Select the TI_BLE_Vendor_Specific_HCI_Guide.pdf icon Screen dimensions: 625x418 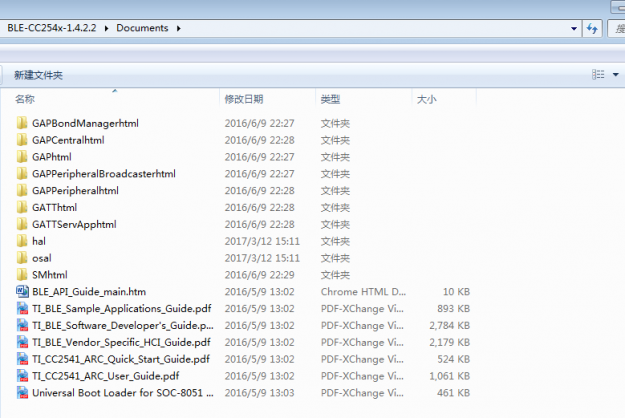click(x=22, y=342)
